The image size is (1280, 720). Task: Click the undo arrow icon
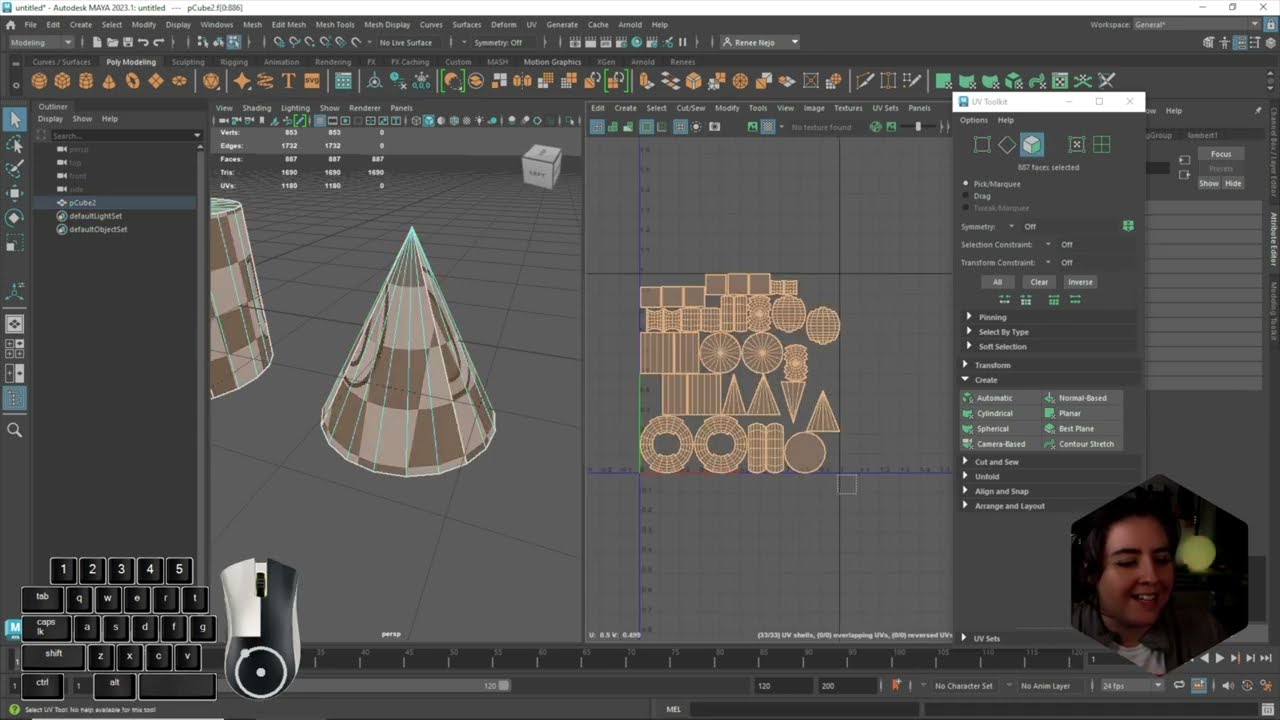pos(143,42)
